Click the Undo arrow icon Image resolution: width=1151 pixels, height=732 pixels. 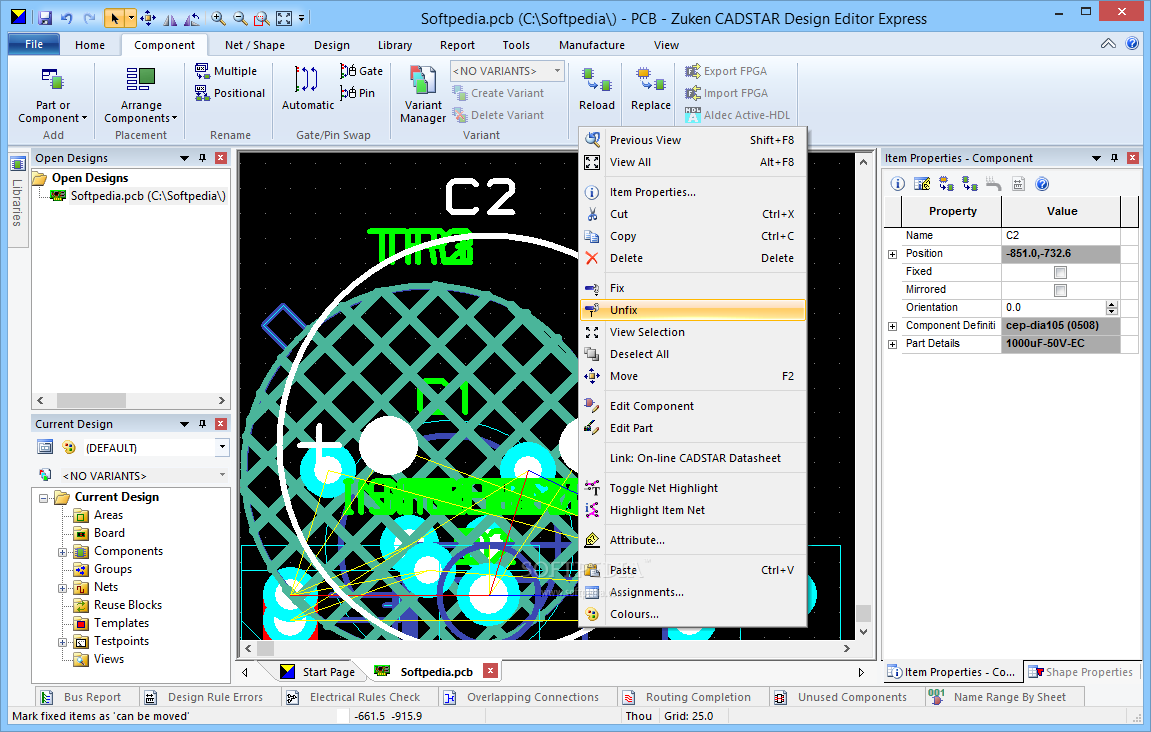[67, 18]
